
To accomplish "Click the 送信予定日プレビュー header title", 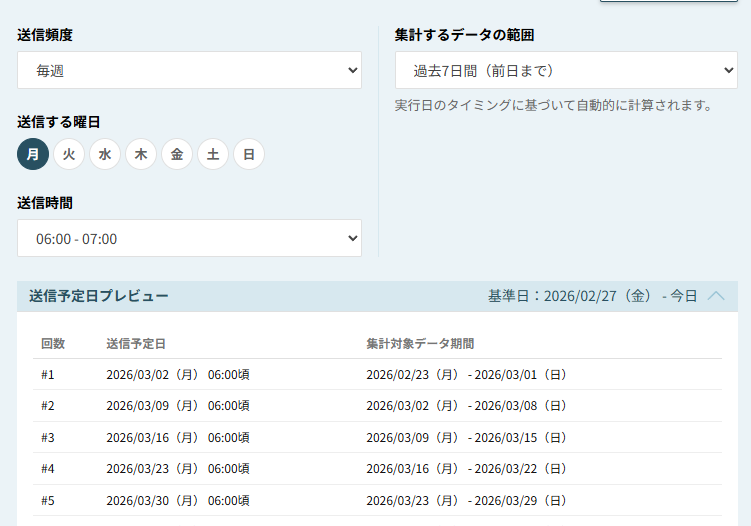I will click(x=99, y=296).
